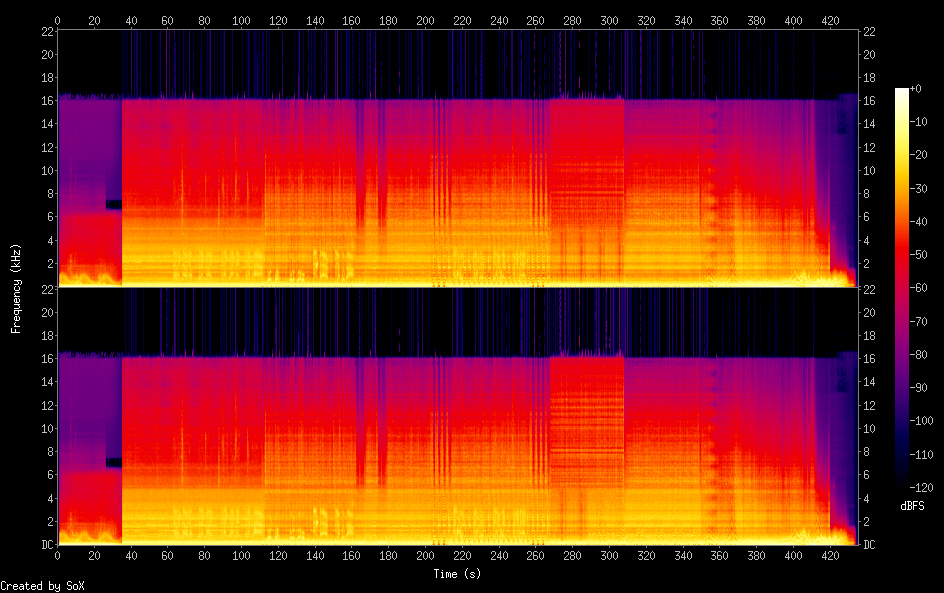
Task: Click the "Frequency (kHz)" axis title
Action: point(16,288)
